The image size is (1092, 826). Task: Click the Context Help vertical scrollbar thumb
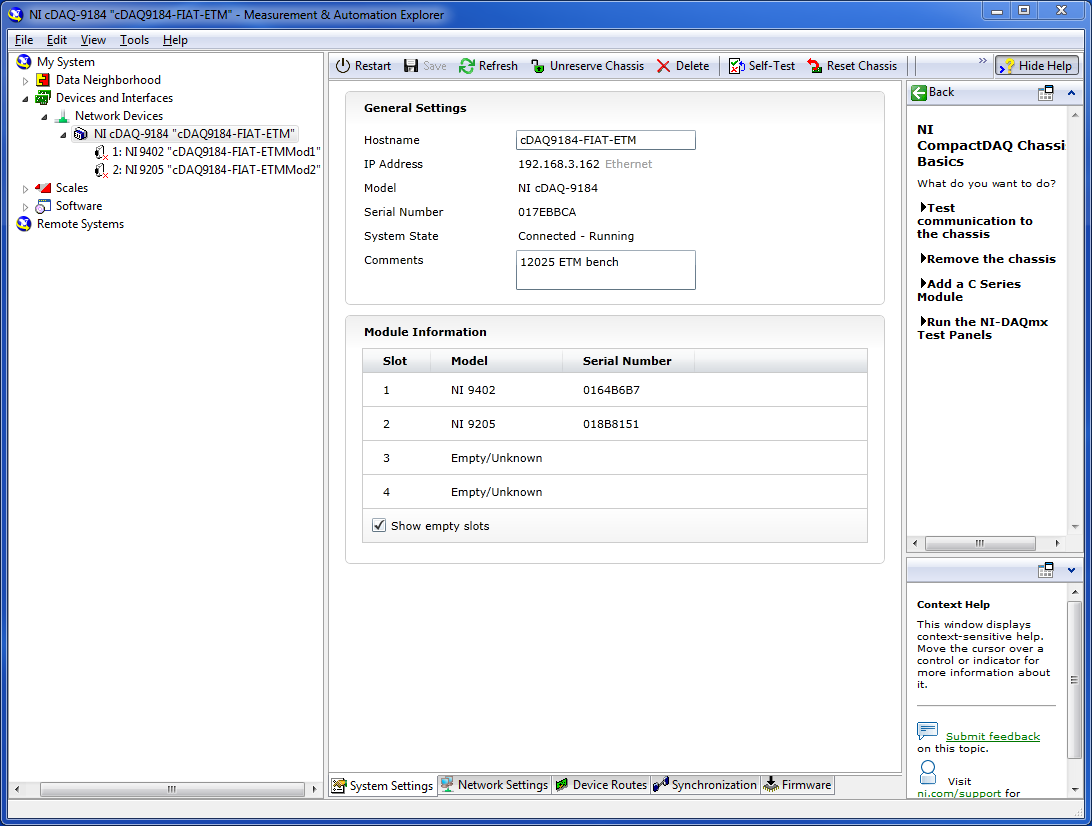point(1075,679)
